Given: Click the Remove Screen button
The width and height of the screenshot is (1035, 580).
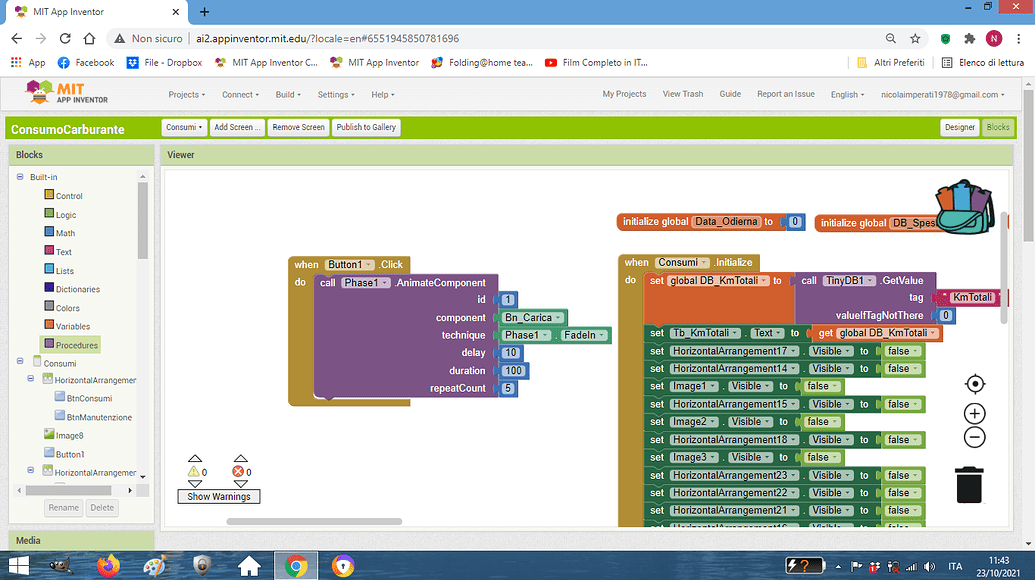Looking at the screenshot, I should [298, 127].
